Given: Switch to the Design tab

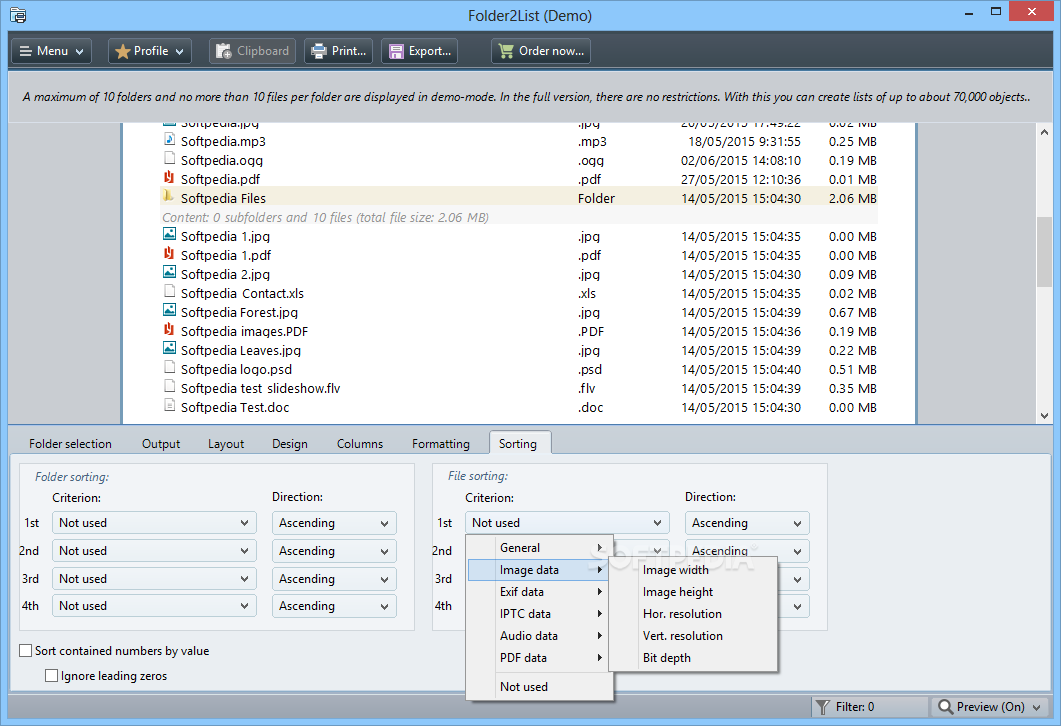Looking at the screenshot, I should coord(290,444).
